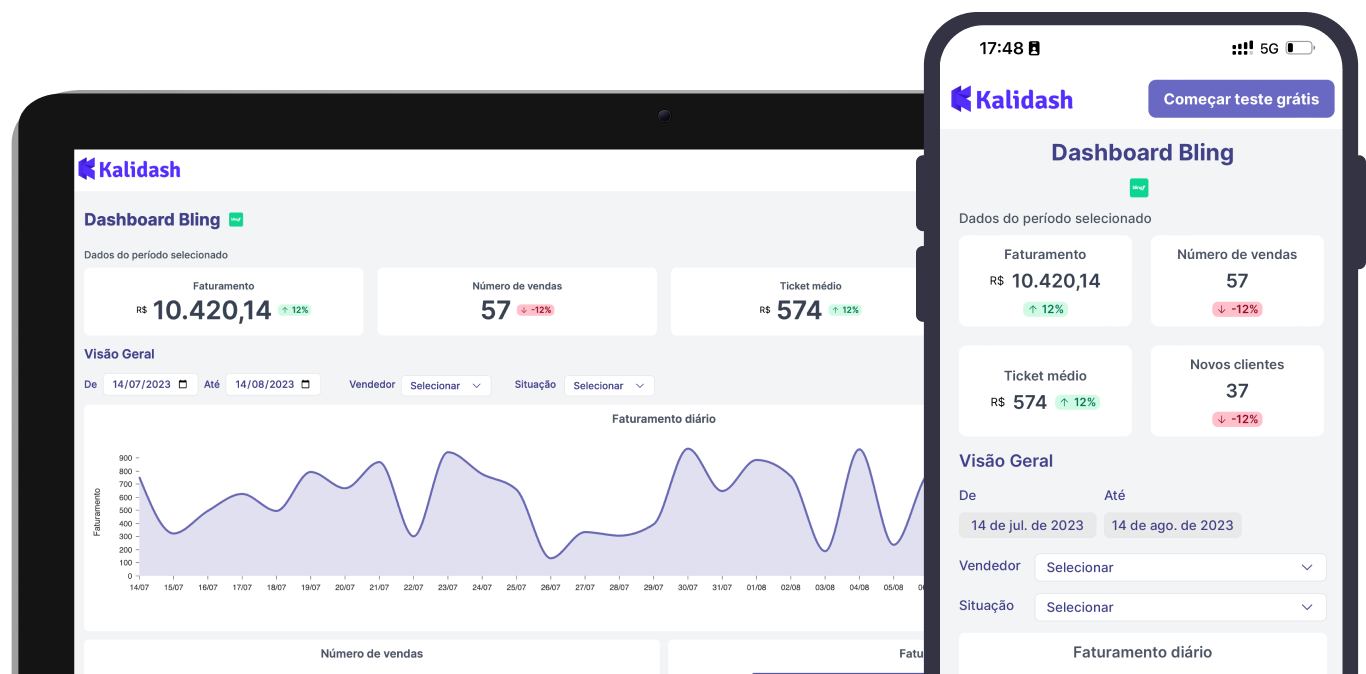The width and height of the screenshot is (1366, 674).
Task: Tap the Faturamento card on the phone
Action: (1045, 281)
